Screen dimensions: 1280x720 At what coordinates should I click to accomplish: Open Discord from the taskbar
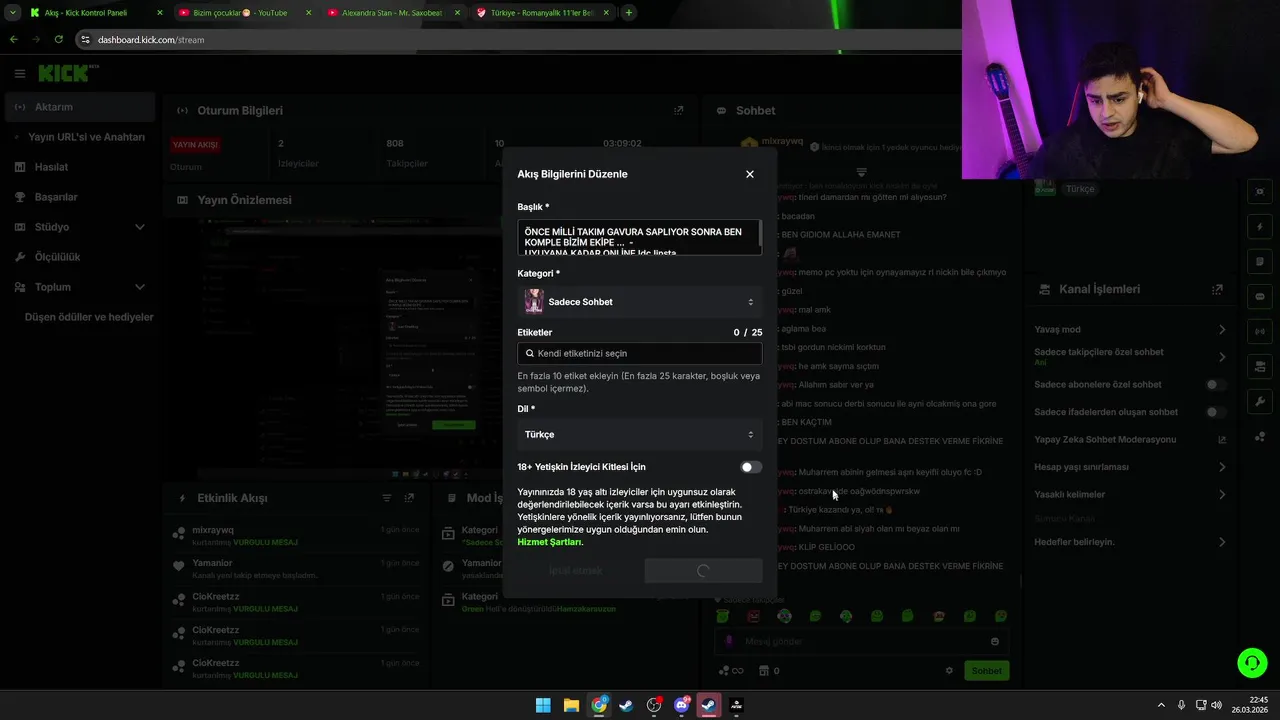coord(682,705)
